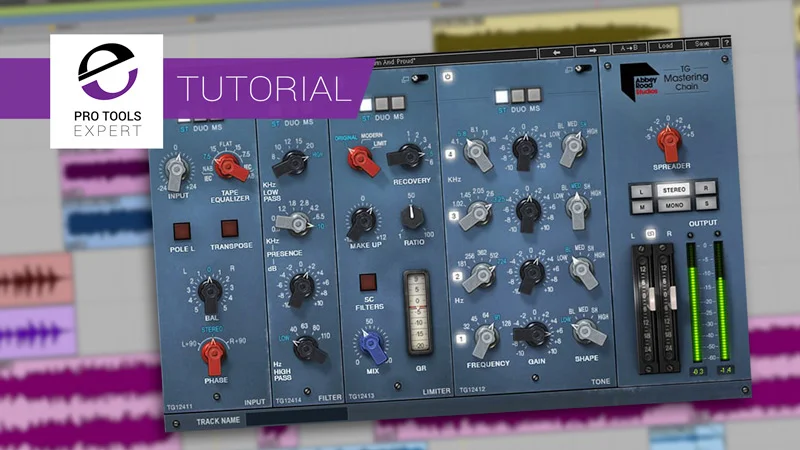Click the High Pass filter knob
Screen dimensions: 800x450
(x=308, y=348)
